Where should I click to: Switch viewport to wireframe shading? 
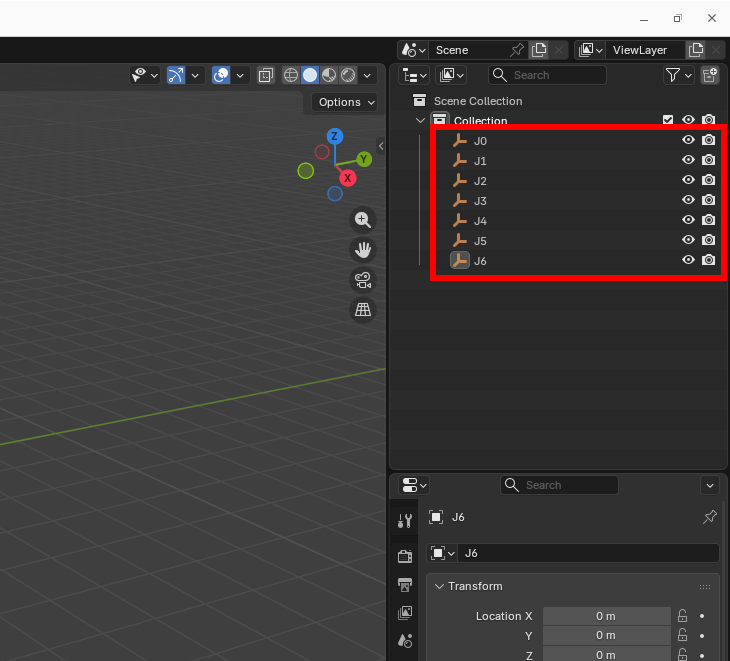291,75
